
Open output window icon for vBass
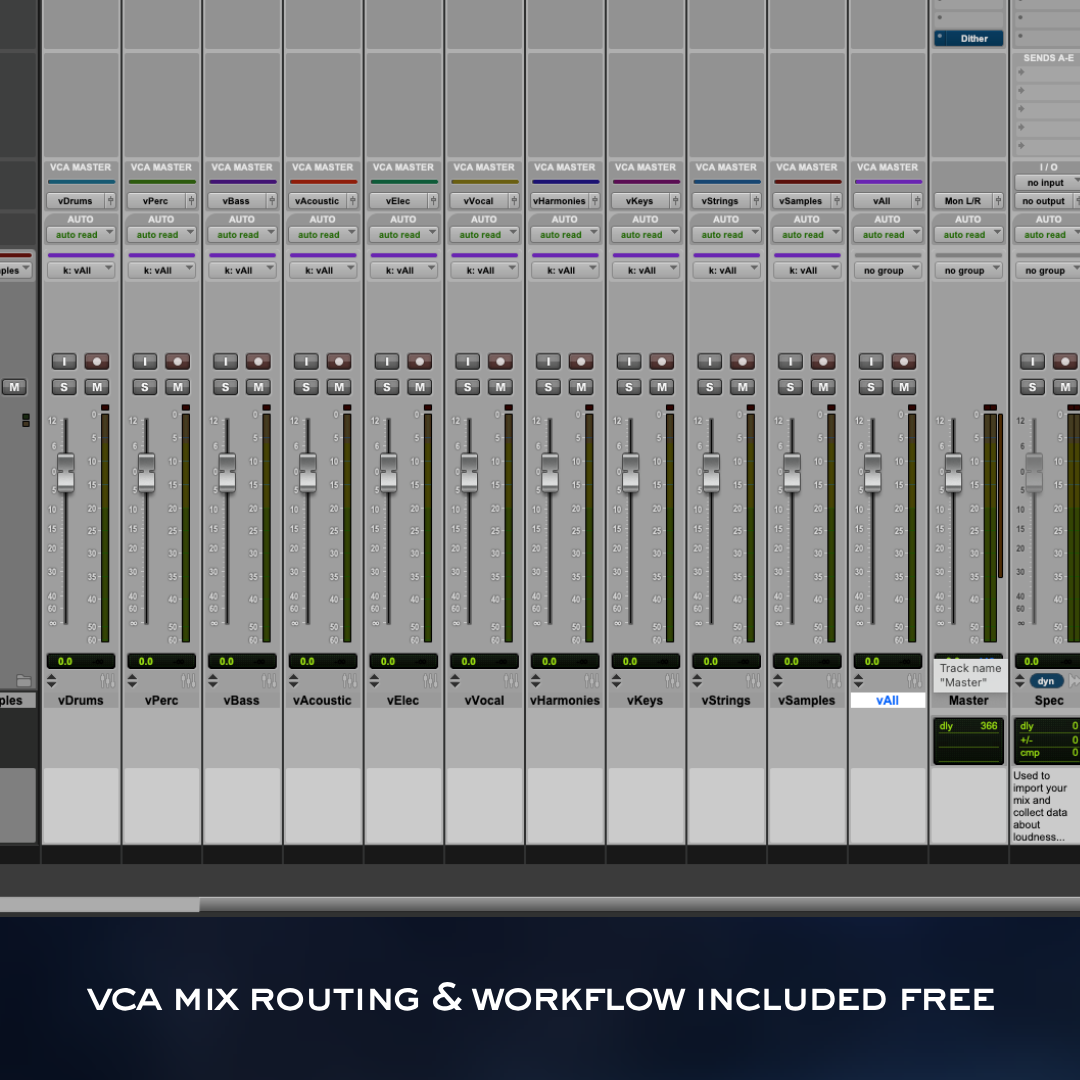(x=269, y=681)
